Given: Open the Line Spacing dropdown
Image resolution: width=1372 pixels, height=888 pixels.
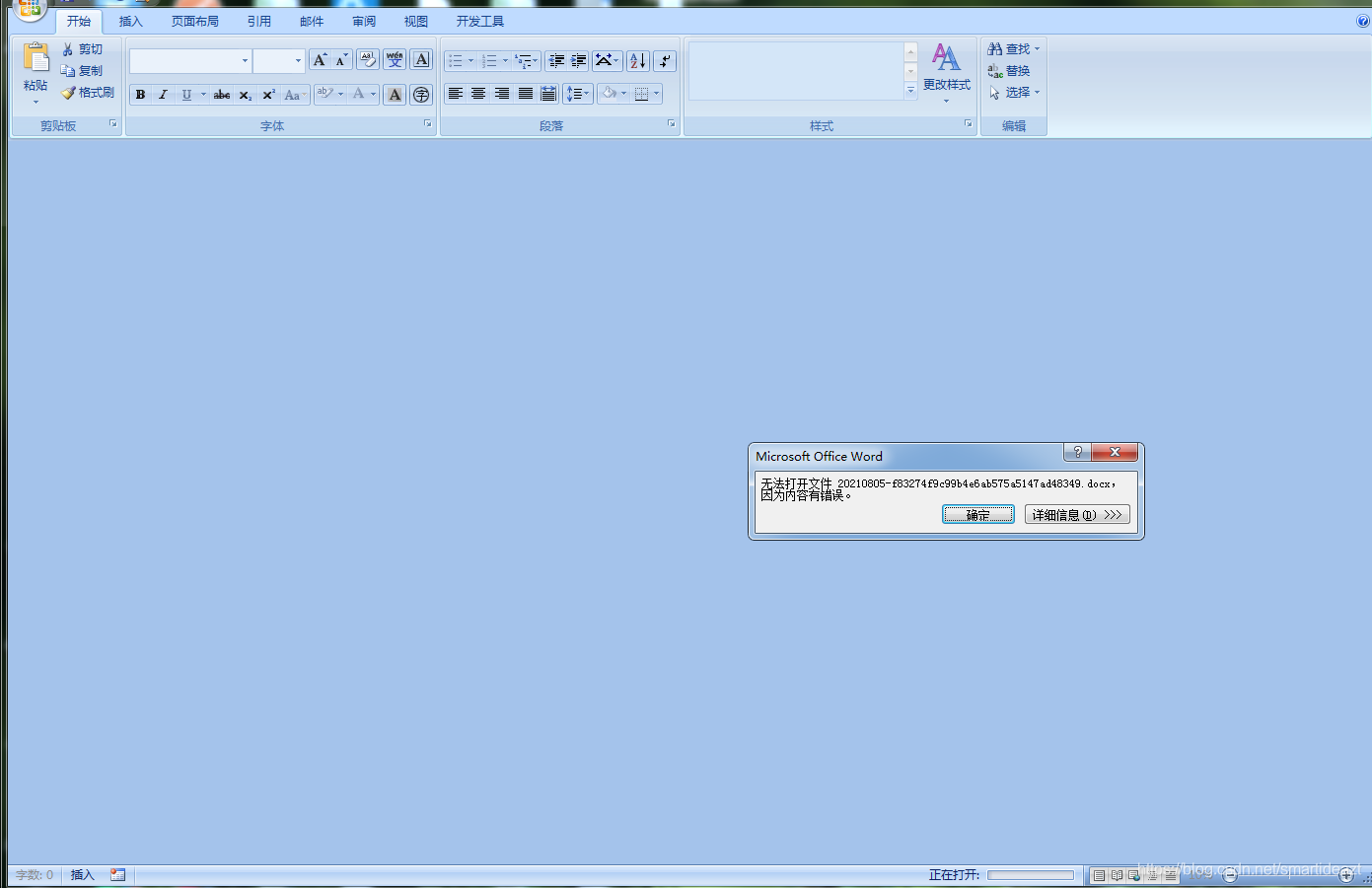Looking at the screenshot, I should pos(578,94).
